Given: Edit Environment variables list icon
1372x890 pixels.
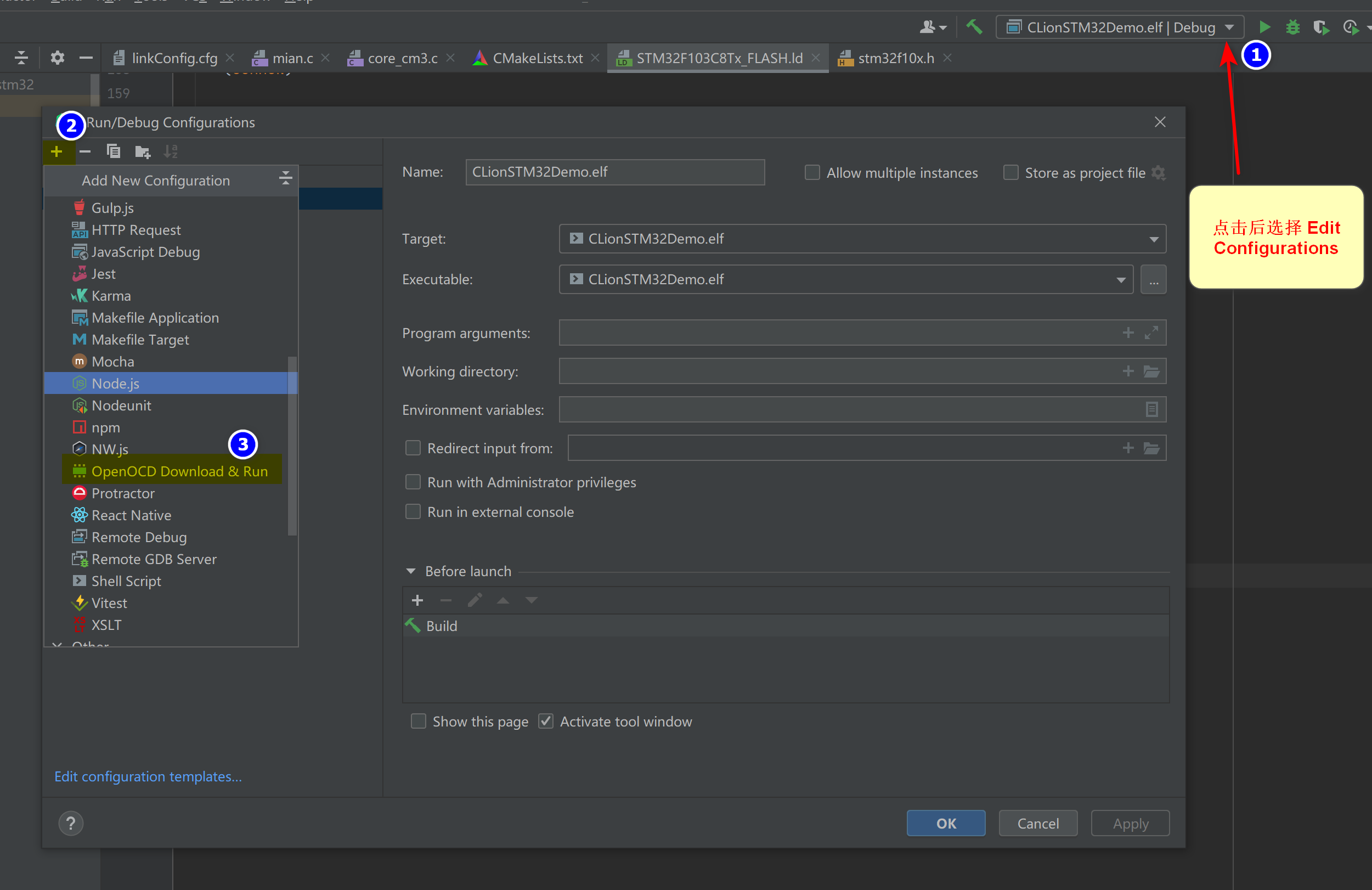Looking at the screenshot, I should pyautogui.click(x=1151, y=409).
